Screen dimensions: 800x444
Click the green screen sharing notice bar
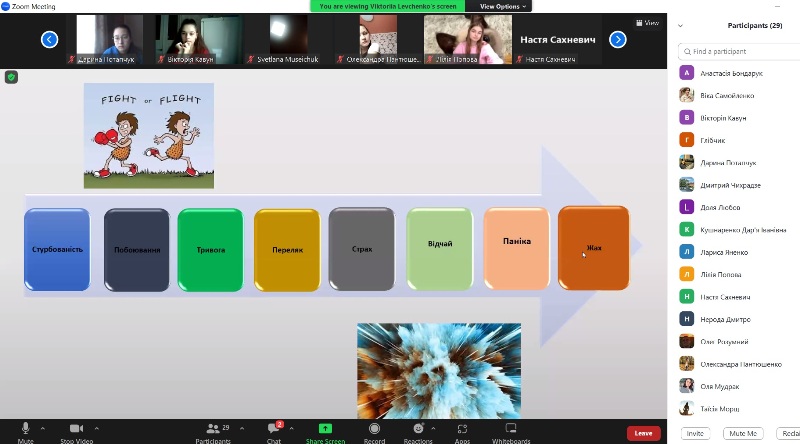pos(388,6)
